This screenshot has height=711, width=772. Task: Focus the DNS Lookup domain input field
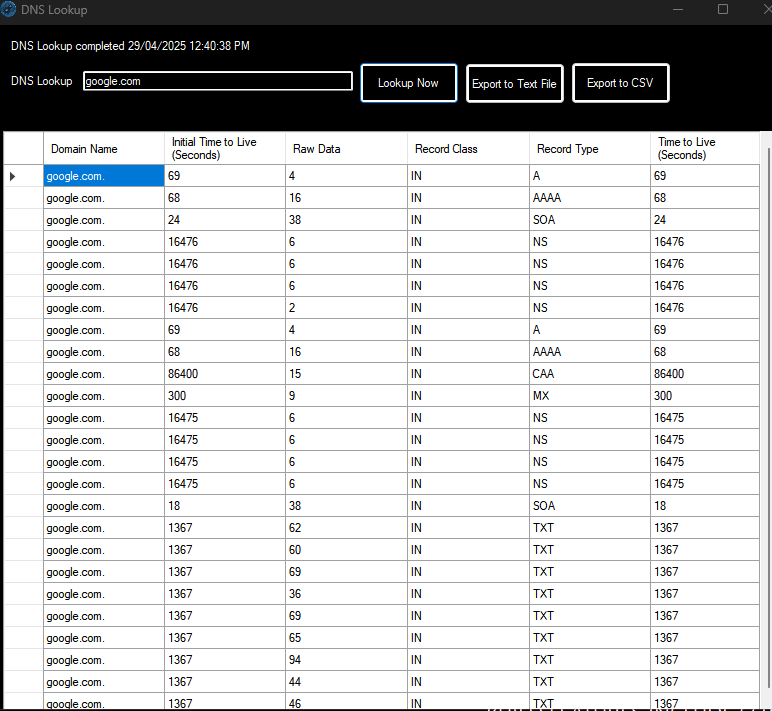(x=218, y=81)
